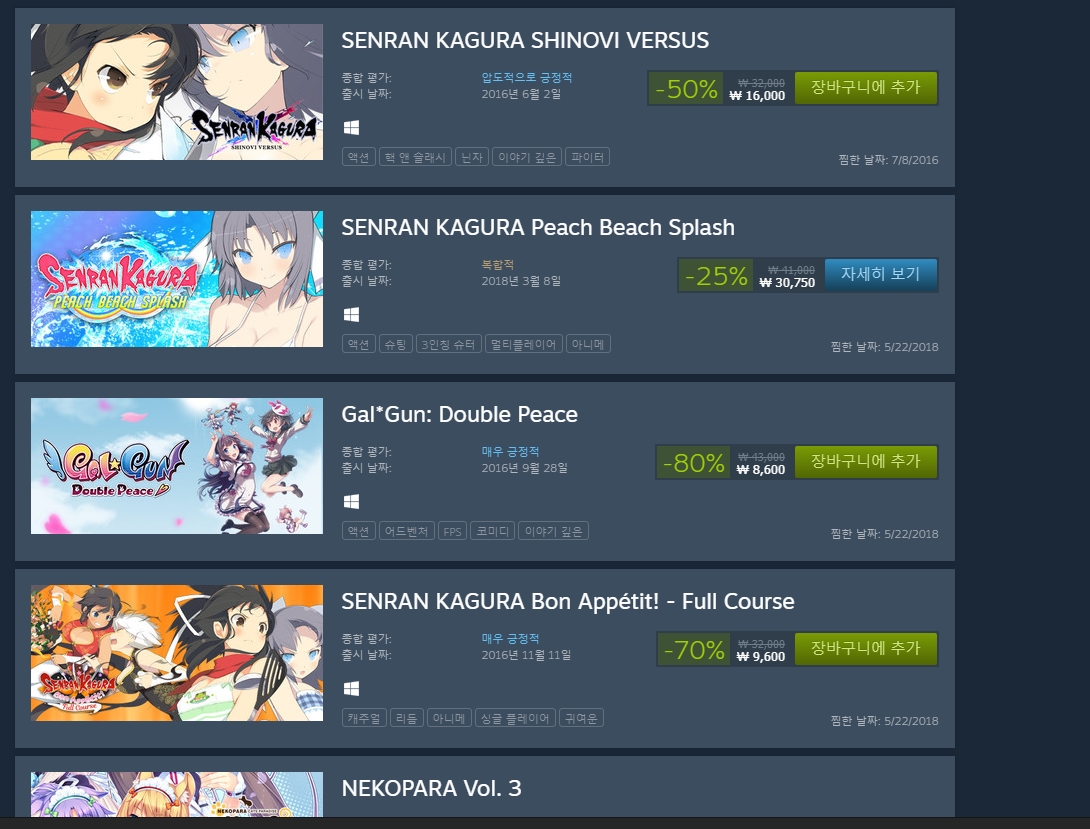The height and width of the screenshot is (829, 1090).
Task: Click Windows icon under Peach Beach Splash
Action: [351, 315]
